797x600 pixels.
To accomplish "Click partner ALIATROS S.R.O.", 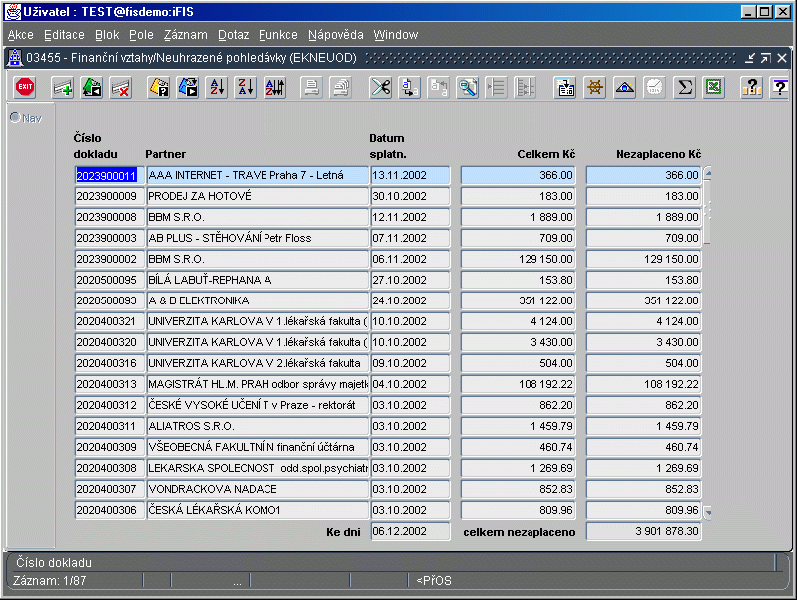I will coord(257,426).
